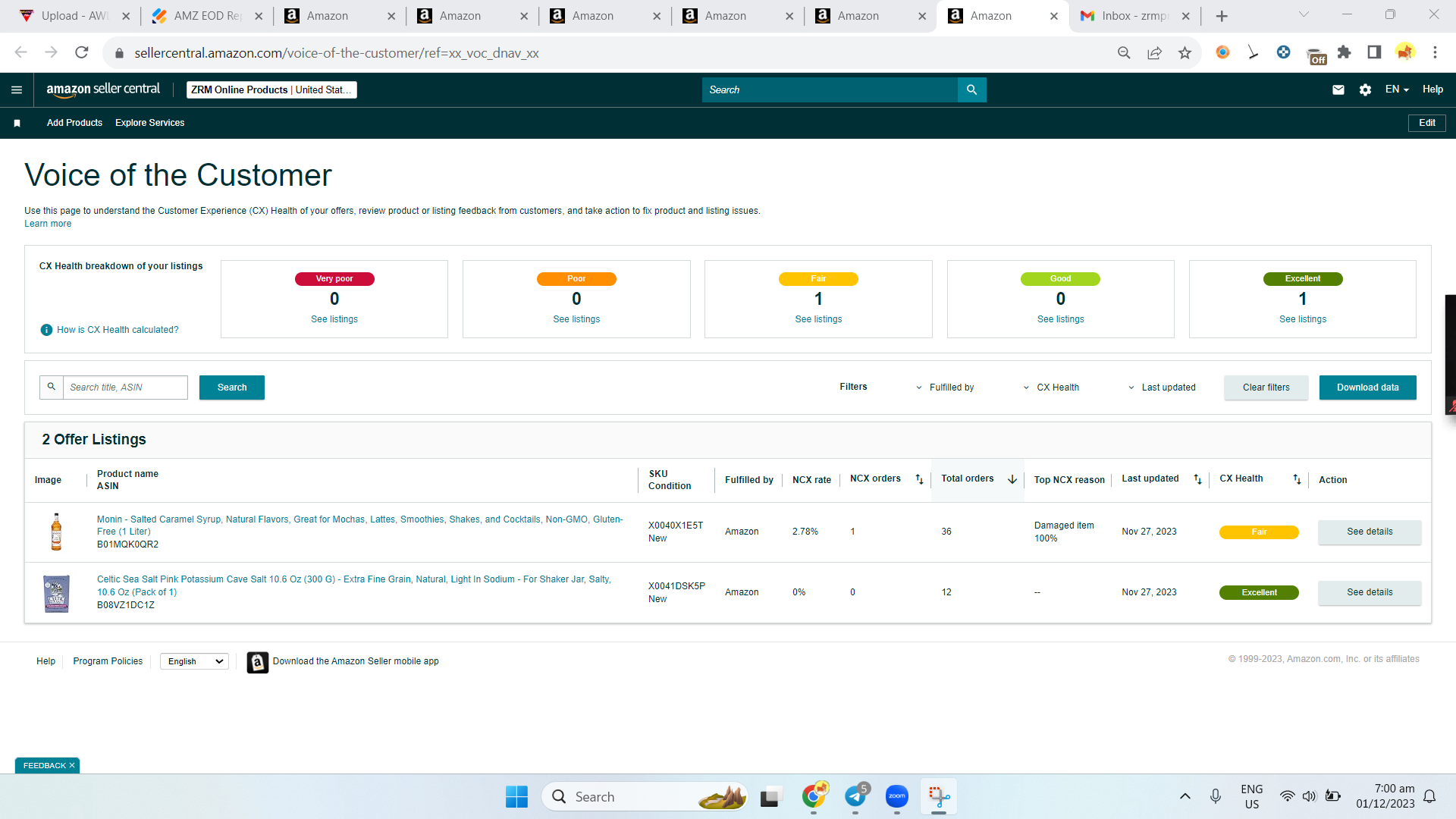1456x819 pixels.
Task: Click the Amazon Seller mobile app icon
Action: tap(258, 662)
